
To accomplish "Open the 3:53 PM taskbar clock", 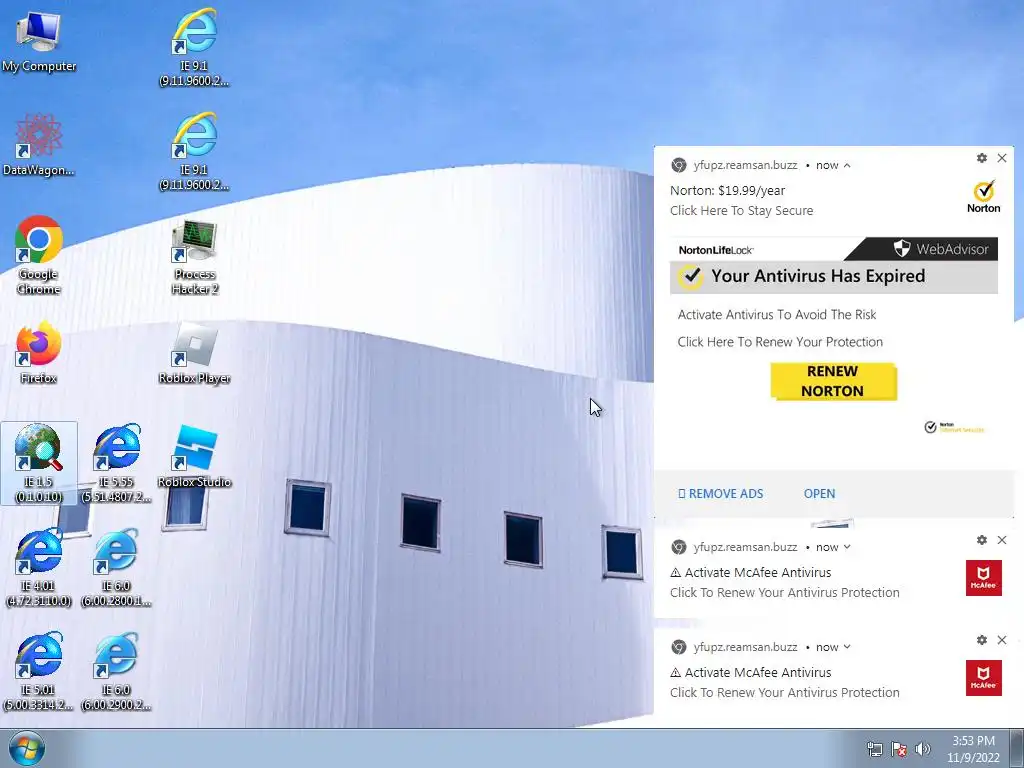I will point(973,749).
